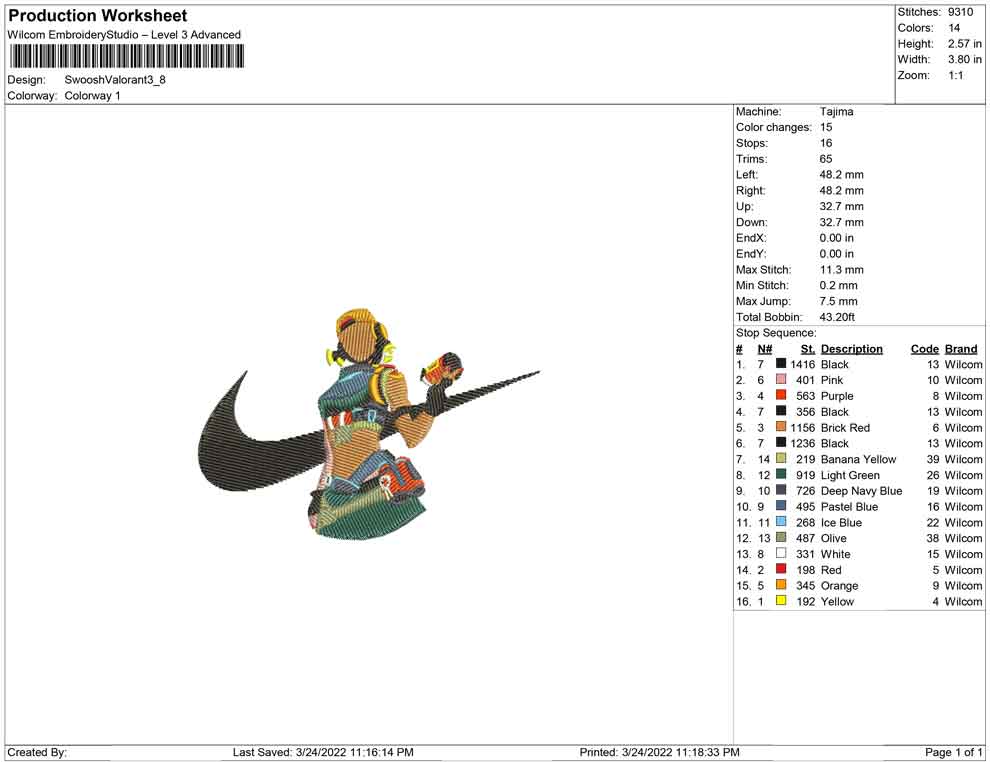Viewport: 990px width, 762px height.
Task: Click 'Wilcom EmbroideryStudio – Level 3 Advanced' text
Action: coord(124,35)
